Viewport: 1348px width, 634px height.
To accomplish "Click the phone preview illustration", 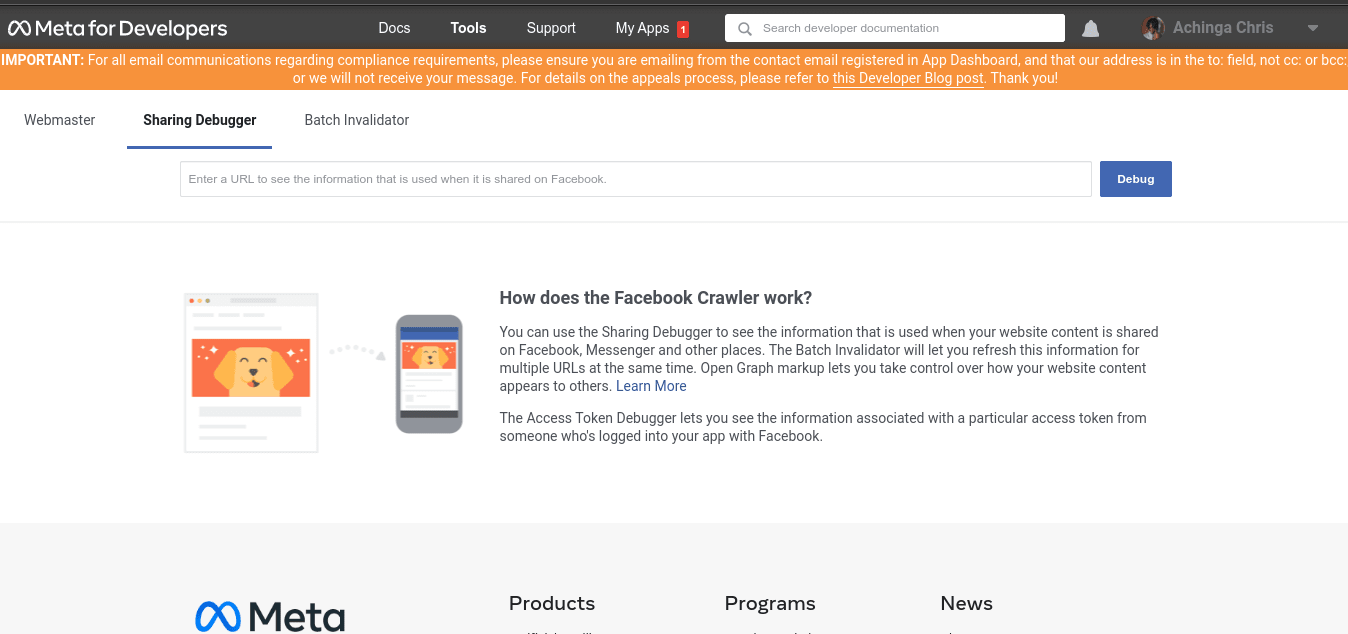I will [429, 374].
